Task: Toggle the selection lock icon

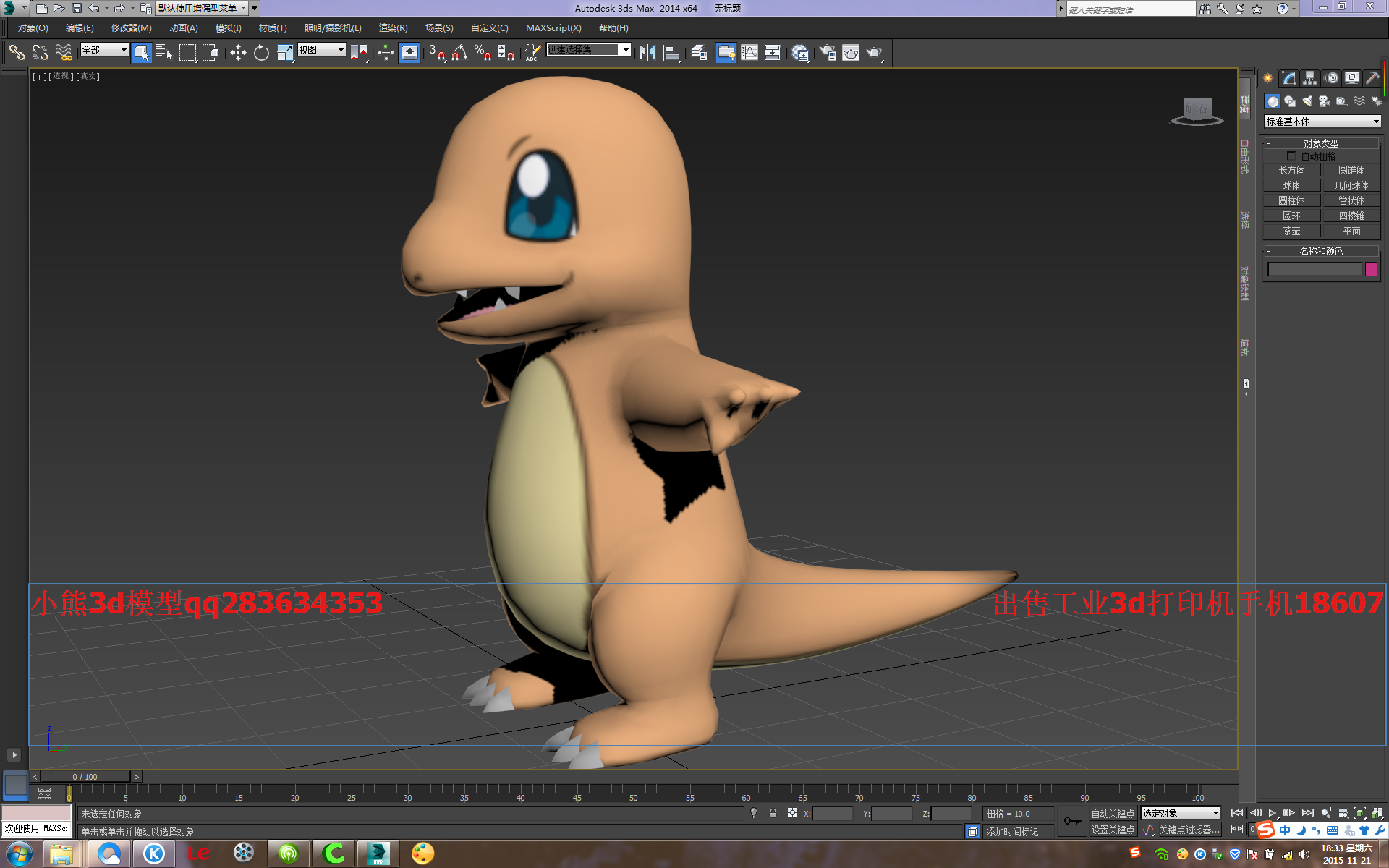Action: (x=773, y=813)
